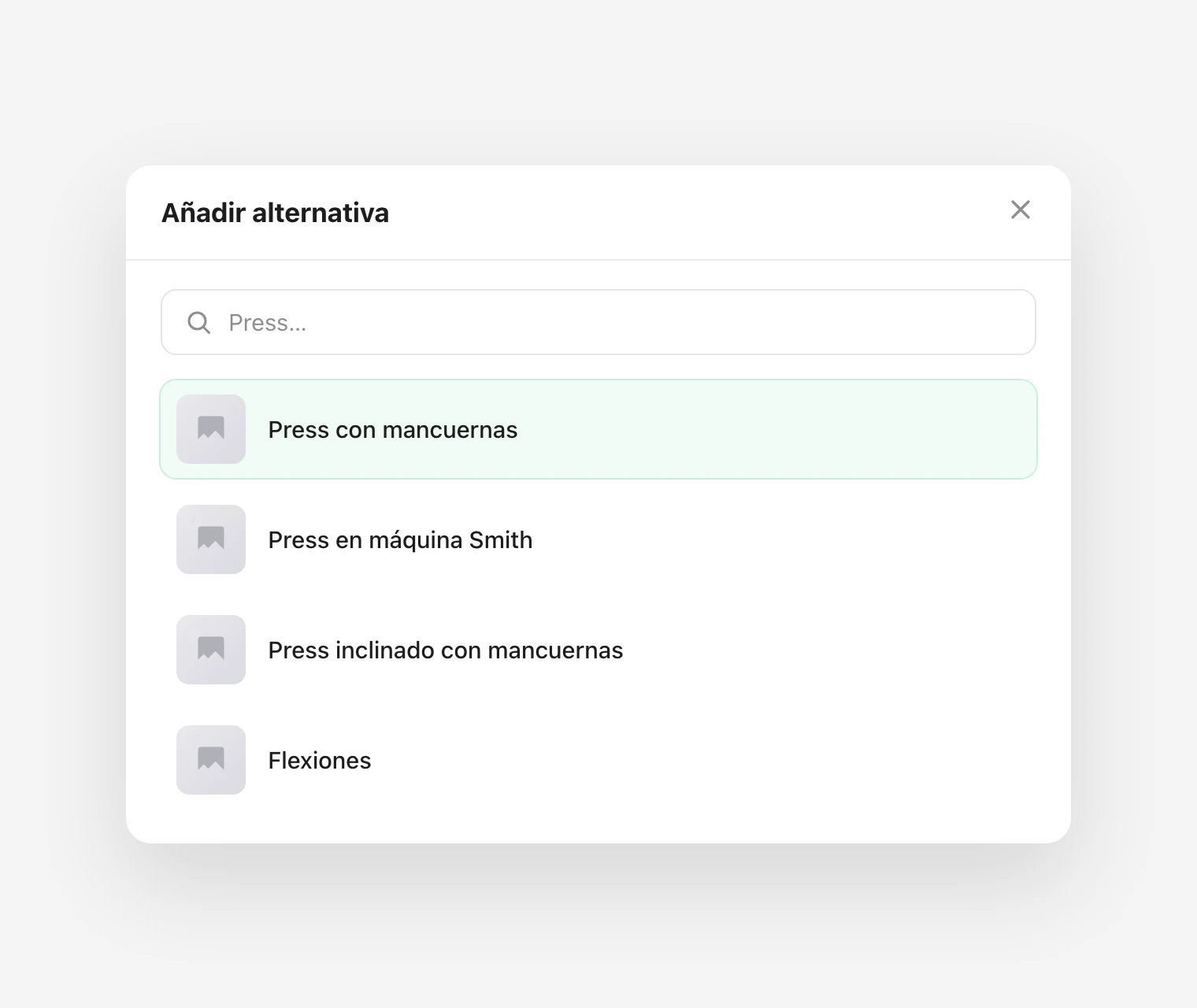The width and height of the screenshot is (1197, 1008).
Task: Click the blank area right of Press inclinado con mancuernas
Action: click(827, 650)
